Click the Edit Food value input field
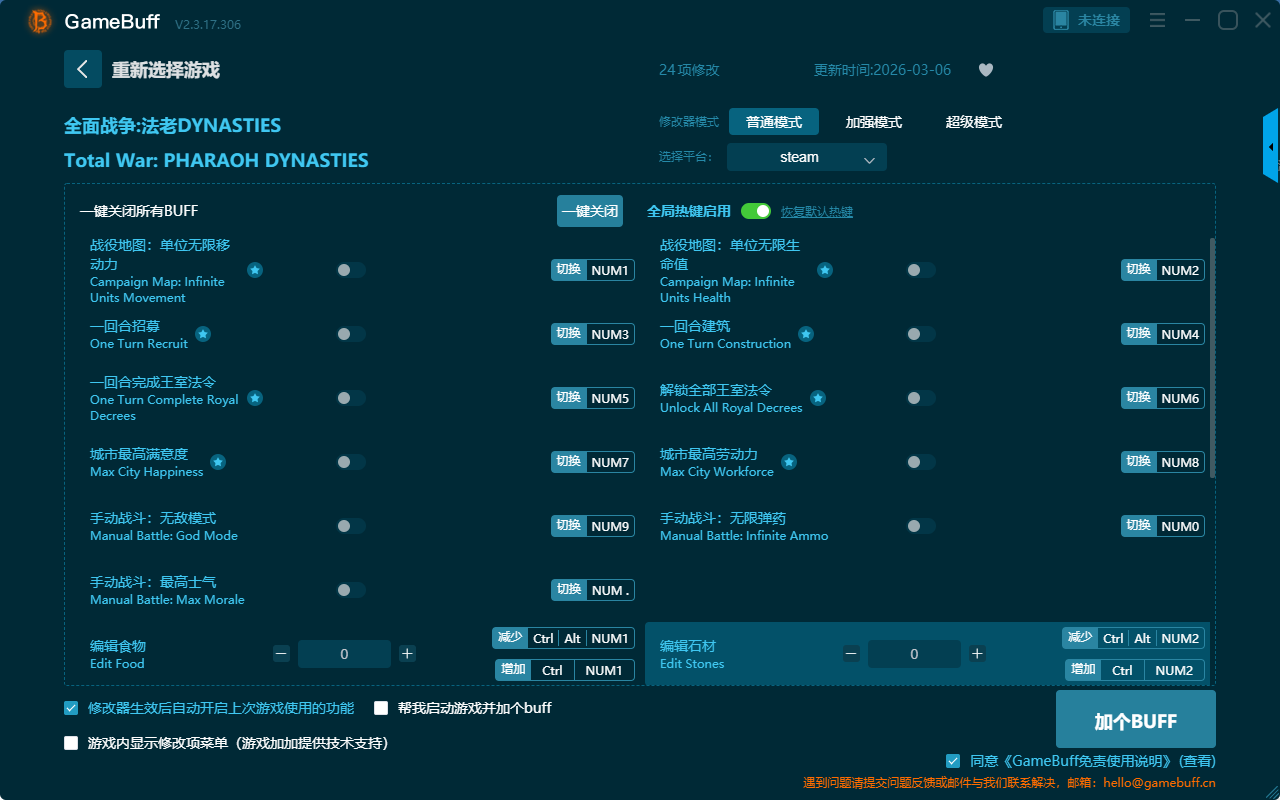1280x800 pixels. 344,654
